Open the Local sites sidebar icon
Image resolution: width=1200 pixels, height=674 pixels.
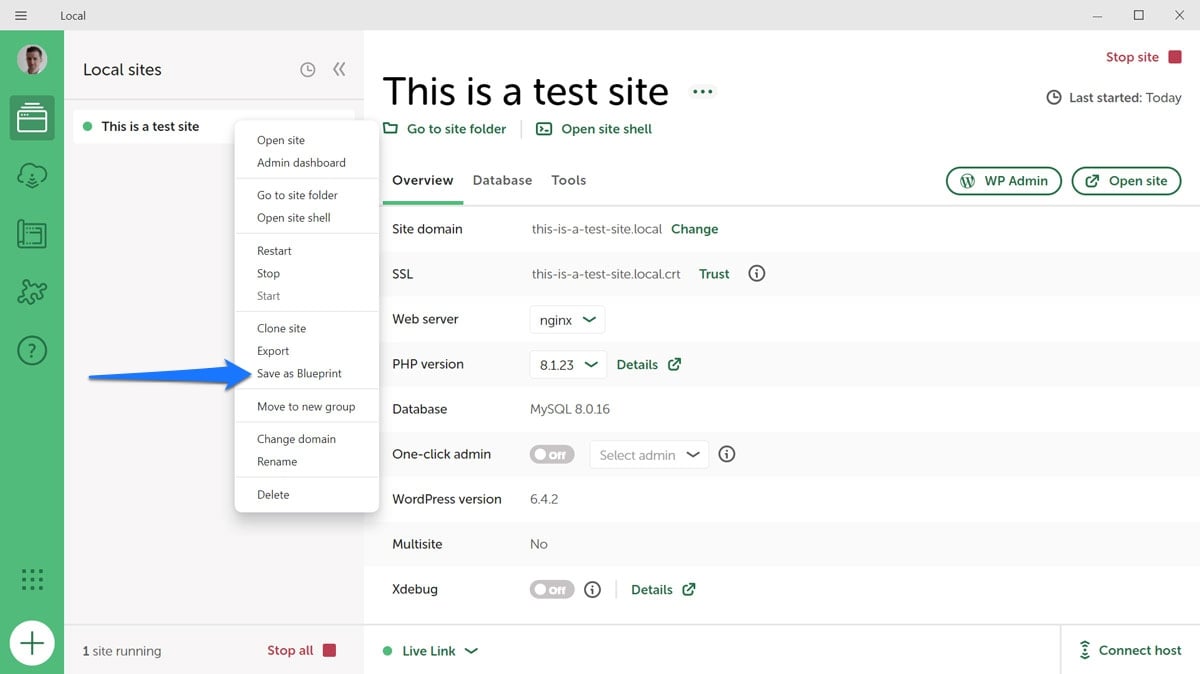tap(32, 119)
